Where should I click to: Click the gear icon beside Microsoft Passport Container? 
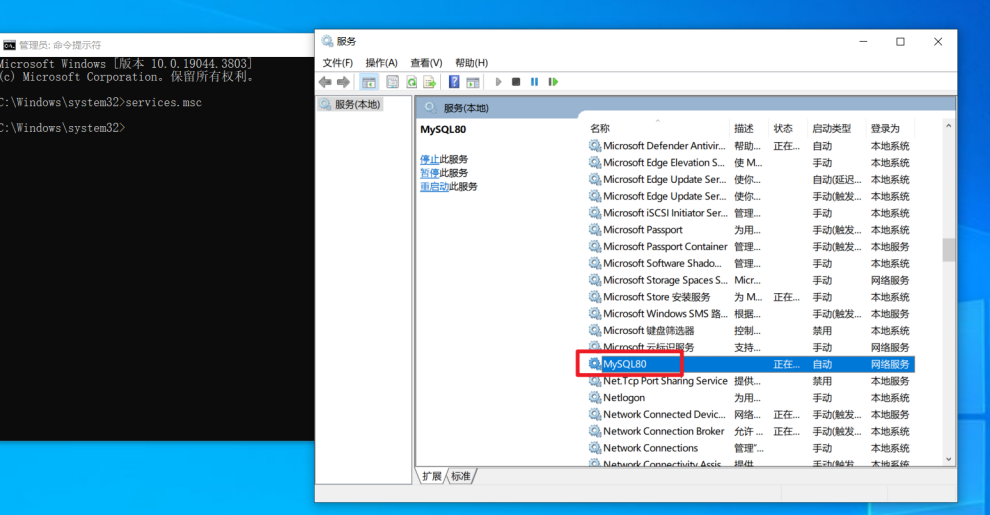(x=595, y=246)
